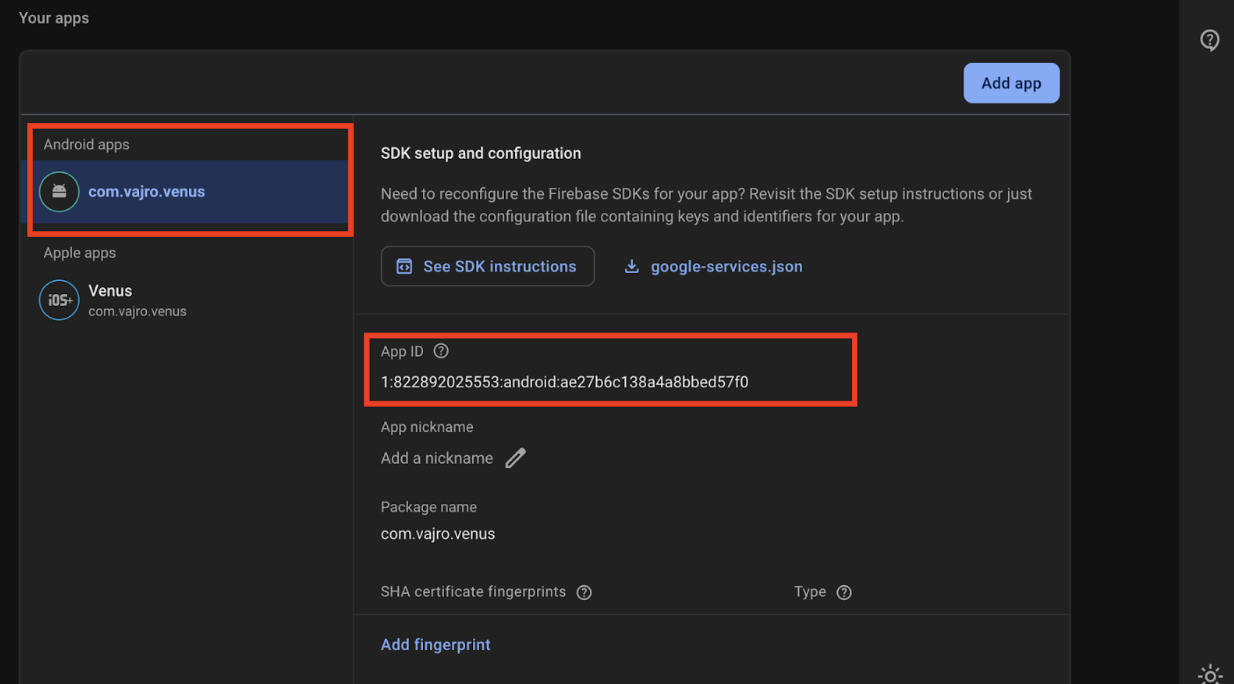Image resolution: width=1234 pixels, height=684 pixels.
Task: Click the Android robot icon for com.vajro.venus
Action: pyautogui.click(x=59, y=191)
